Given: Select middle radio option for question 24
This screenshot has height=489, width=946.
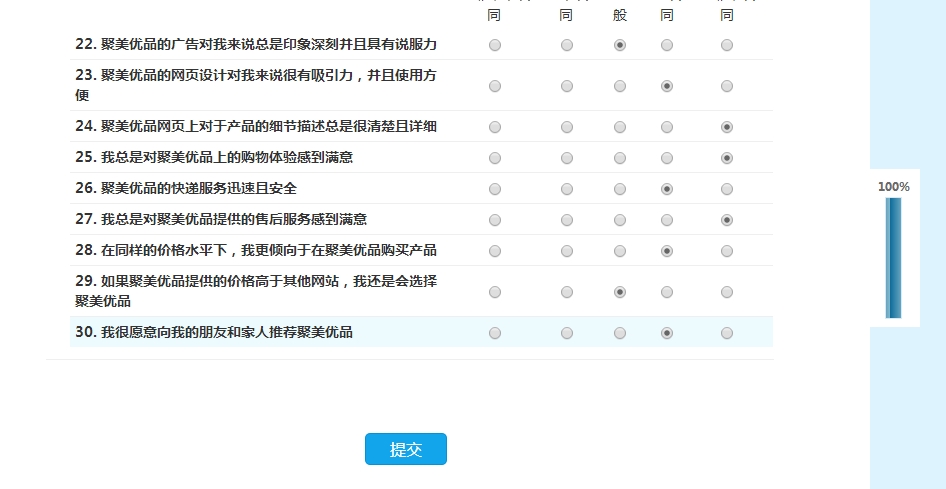Looking at the screenshot, I should (x=620, y=127).
